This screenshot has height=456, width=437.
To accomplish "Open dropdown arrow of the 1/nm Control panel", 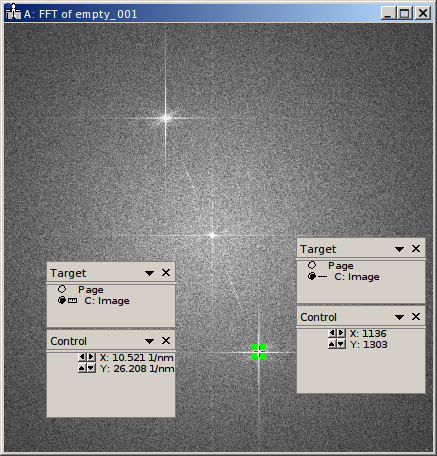I will tap(149, 341).
